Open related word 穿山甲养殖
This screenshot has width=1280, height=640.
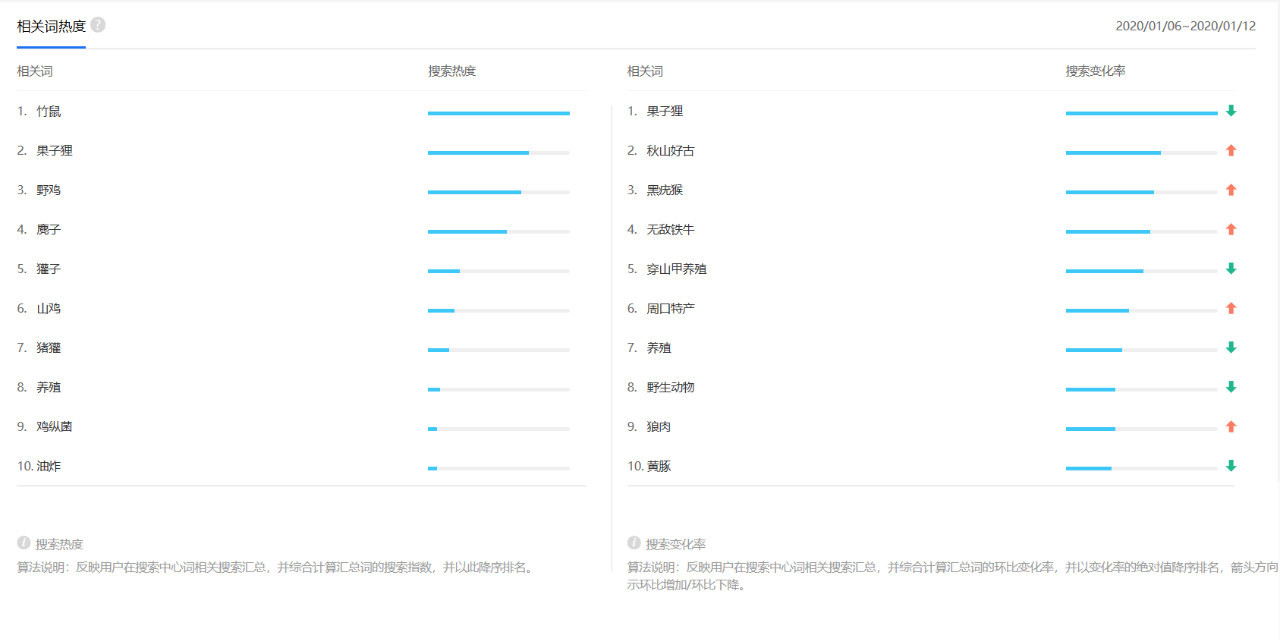click(x=677, y=269)
